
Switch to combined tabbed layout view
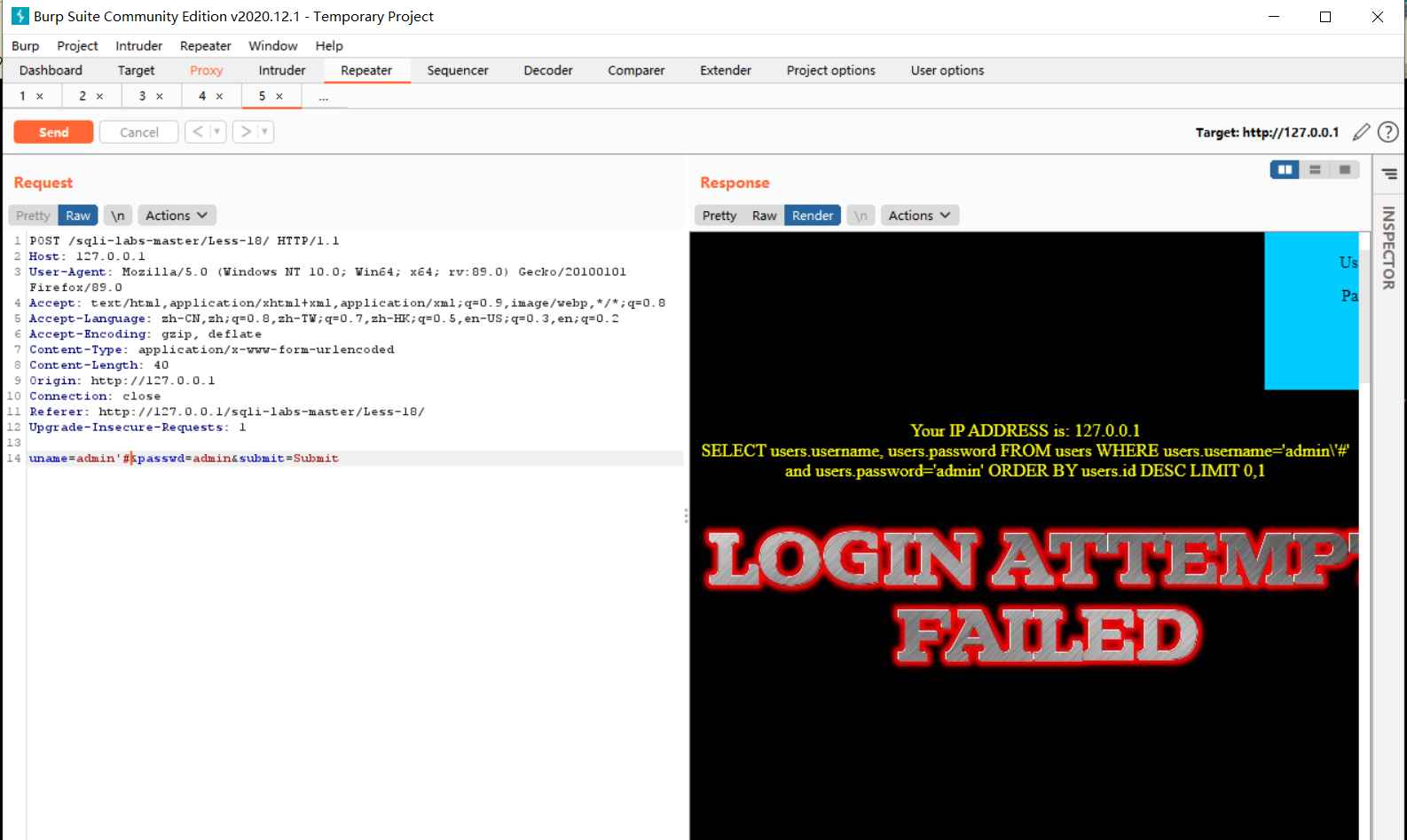tap(1345, 169)
